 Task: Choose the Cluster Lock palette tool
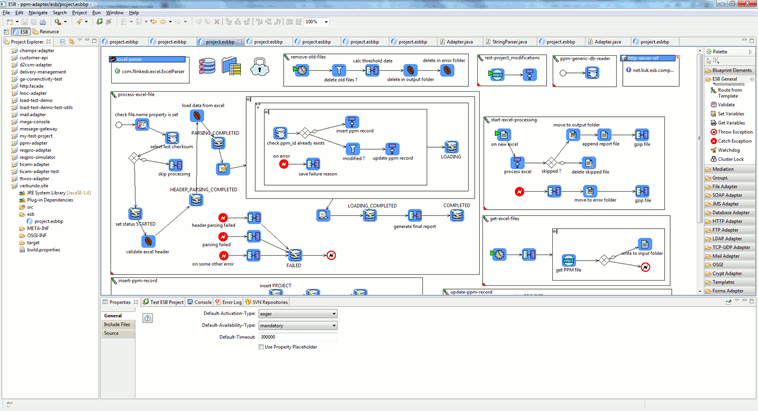point(729,159)
